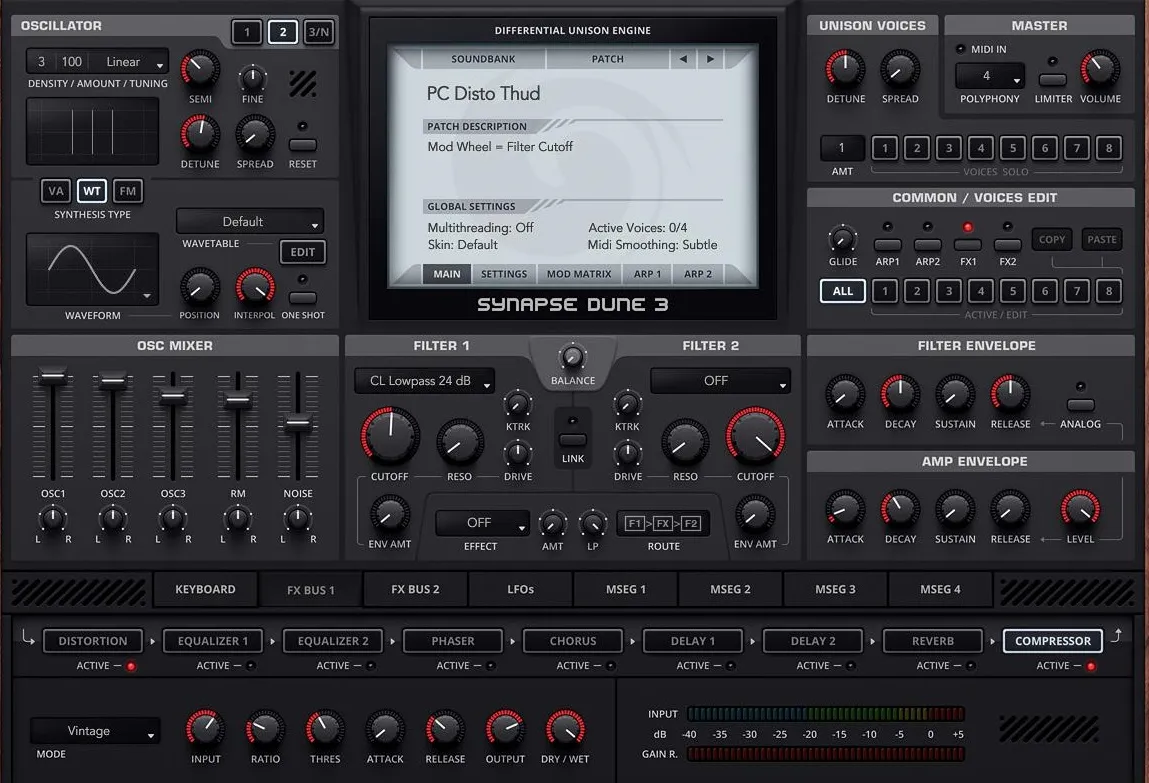
Task: Toggle the COMPRESSOR active LED
Action: [1091, 666]
